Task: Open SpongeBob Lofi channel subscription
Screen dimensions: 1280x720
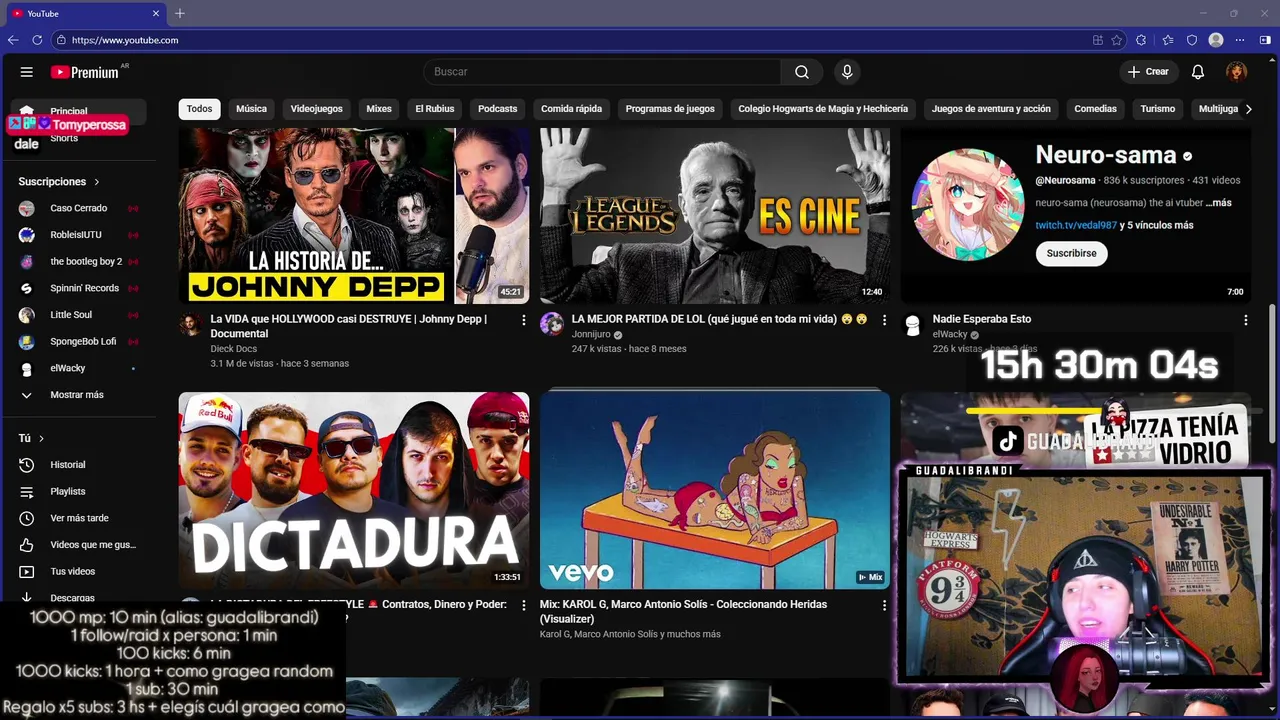Action: (x=82, y=341)
